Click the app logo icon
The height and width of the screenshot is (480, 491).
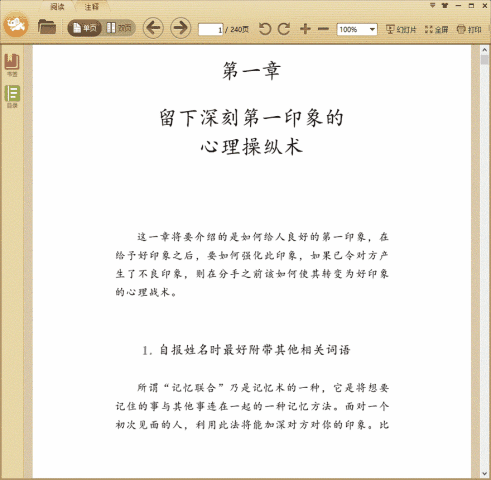tap(16, 25)
